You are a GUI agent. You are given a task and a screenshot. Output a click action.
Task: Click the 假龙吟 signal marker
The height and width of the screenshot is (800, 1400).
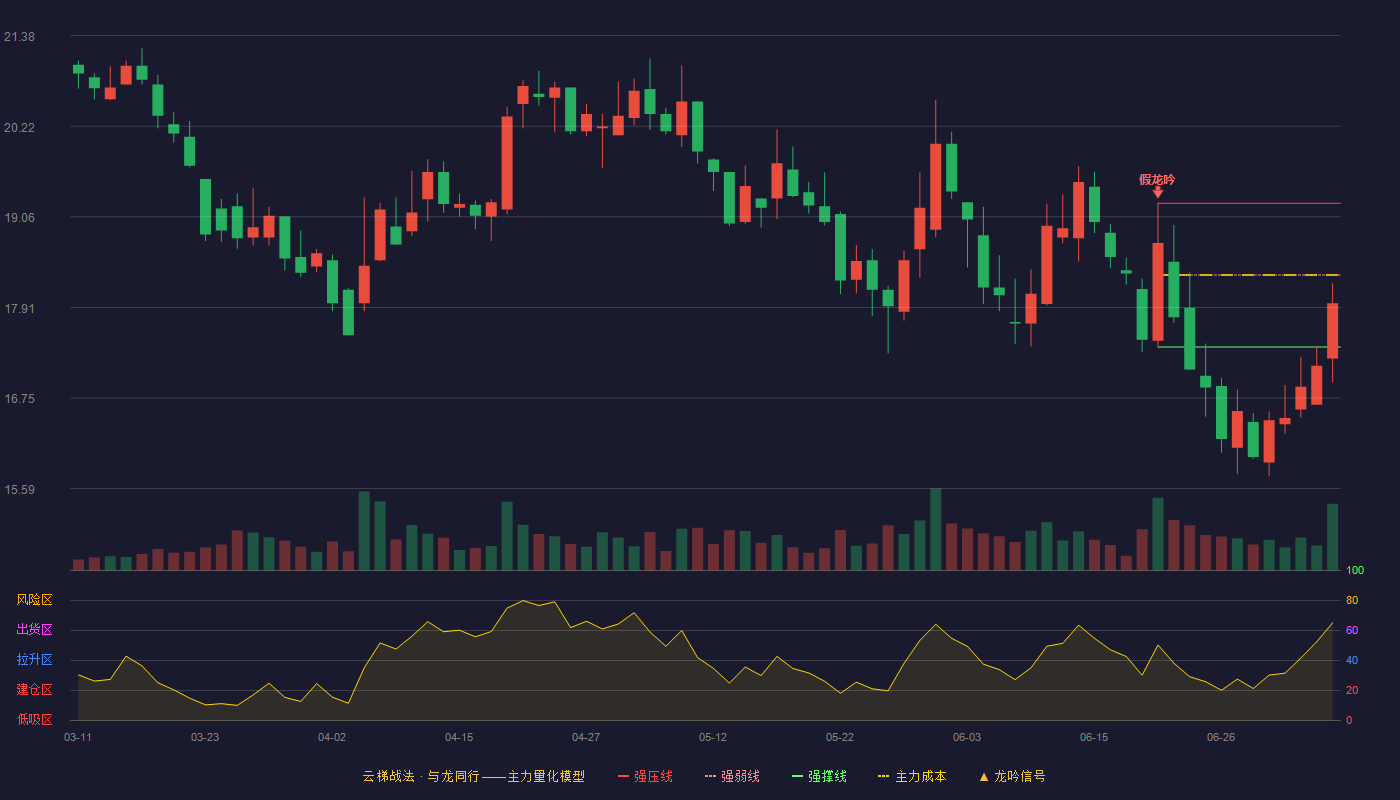pyautogui.click(x=1157, y=180)
